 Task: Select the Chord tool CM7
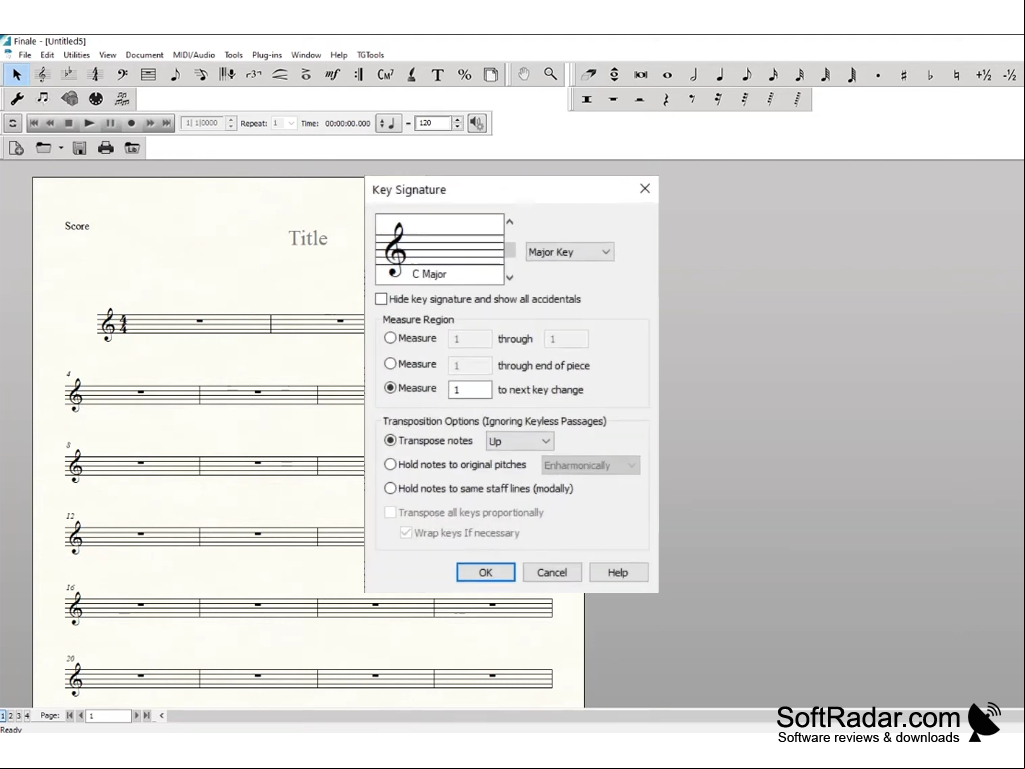point(386,75)
